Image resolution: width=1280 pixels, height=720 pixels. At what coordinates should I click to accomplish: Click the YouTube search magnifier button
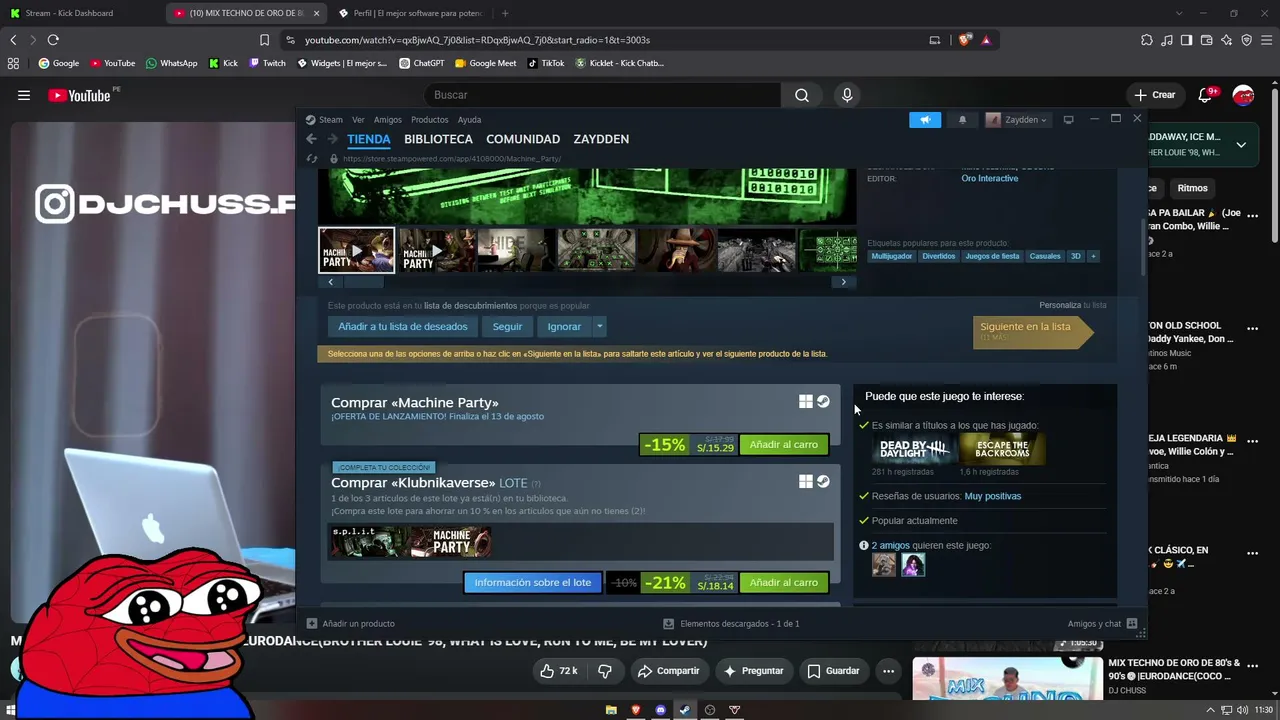pyautogui.click(x=802, y=95)
